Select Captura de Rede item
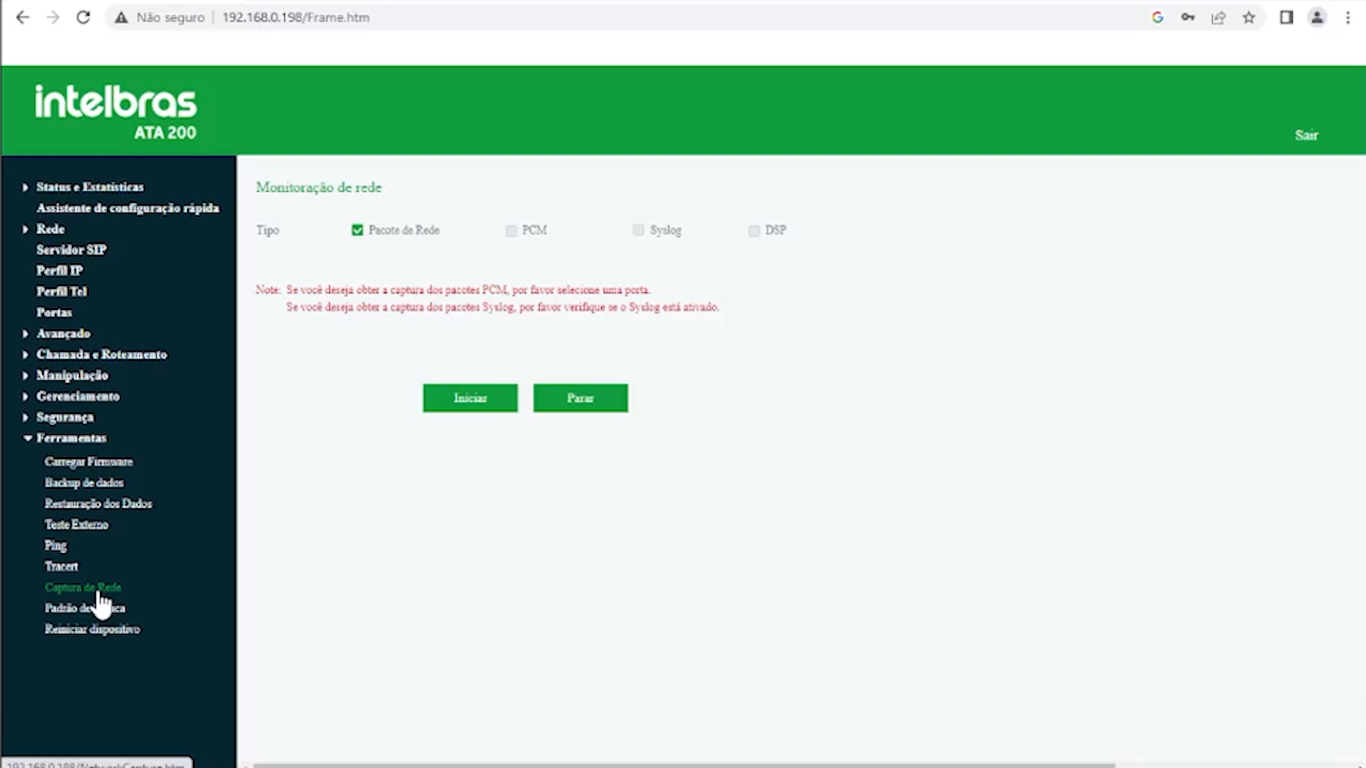The width and height of the screenshot is (1366, 768). (x=83, y=587)
